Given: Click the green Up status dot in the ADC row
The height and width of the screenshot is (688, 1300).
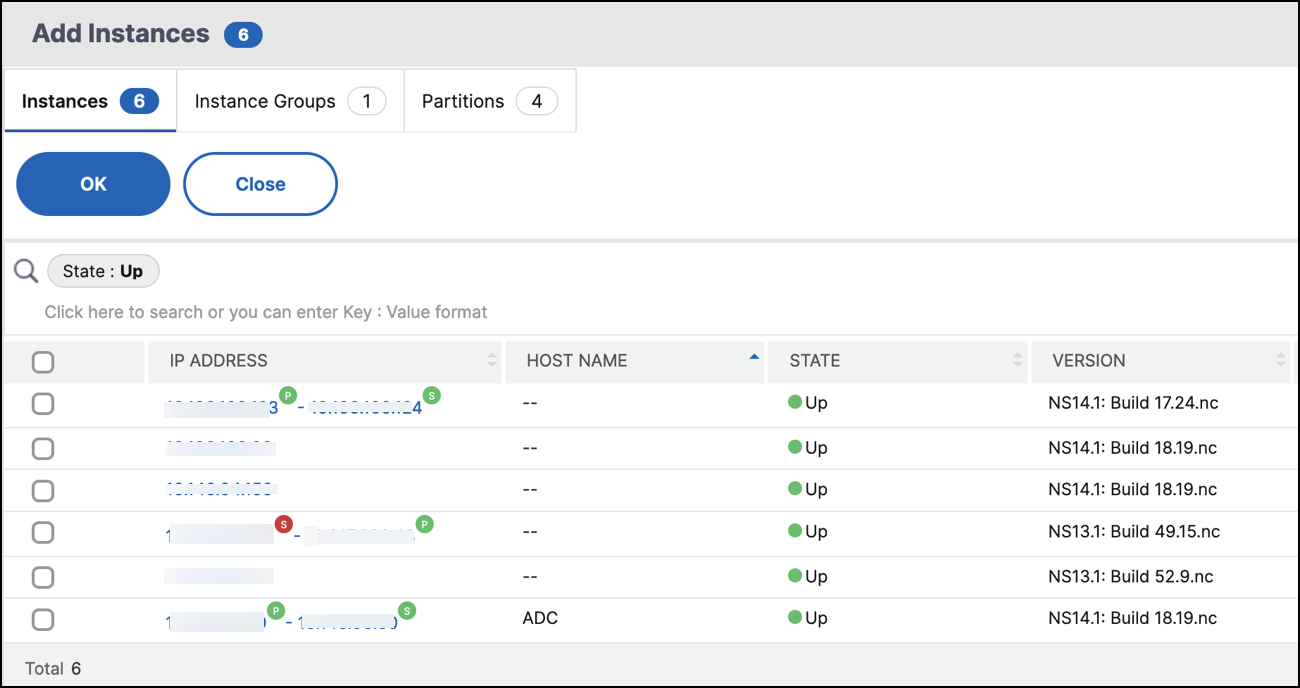Looking at the screenshot, I should pyautogui.click(x=795, y=617).
